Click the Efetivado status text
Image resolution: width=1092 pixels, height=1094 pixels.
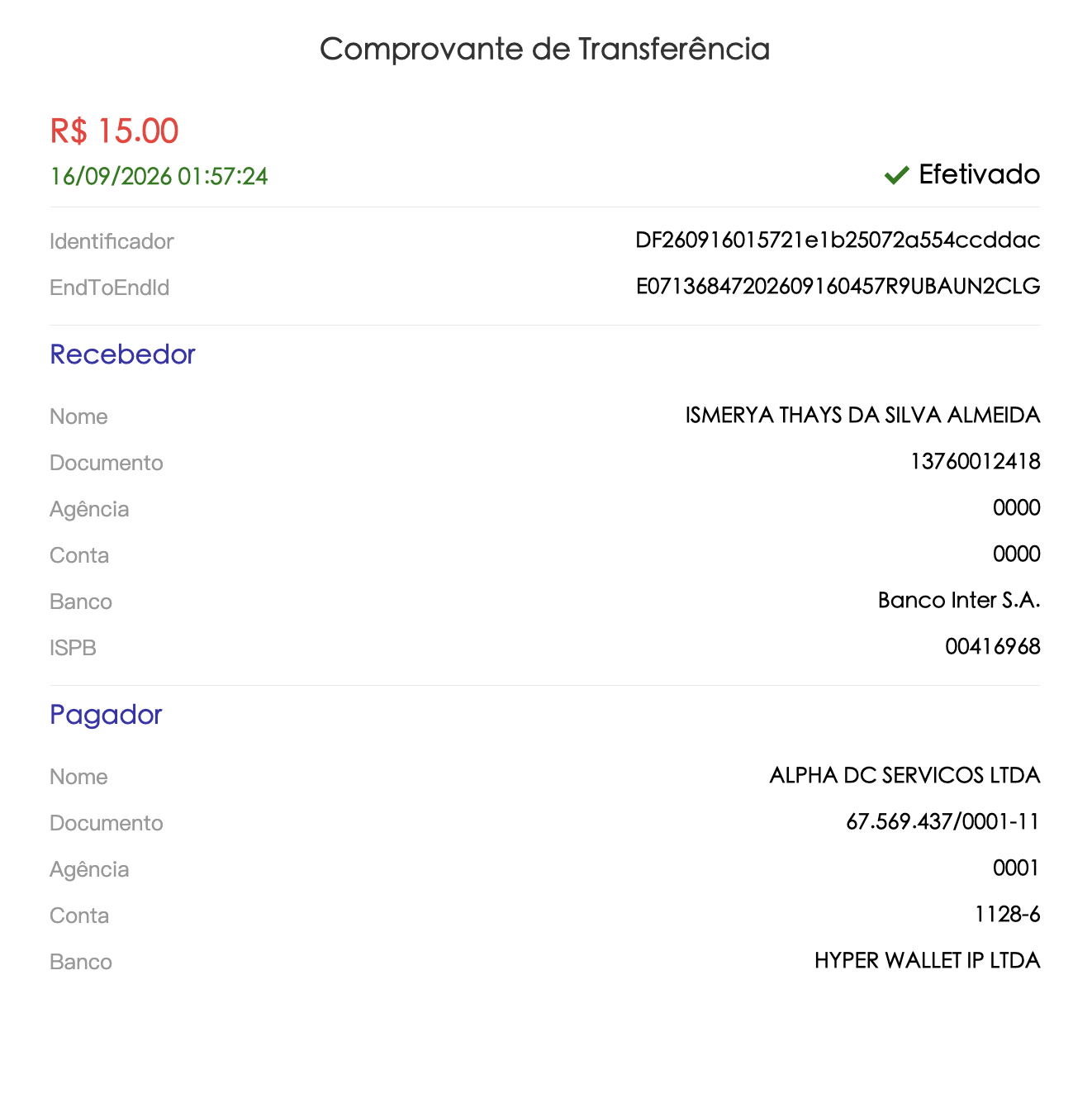point(979,174)
